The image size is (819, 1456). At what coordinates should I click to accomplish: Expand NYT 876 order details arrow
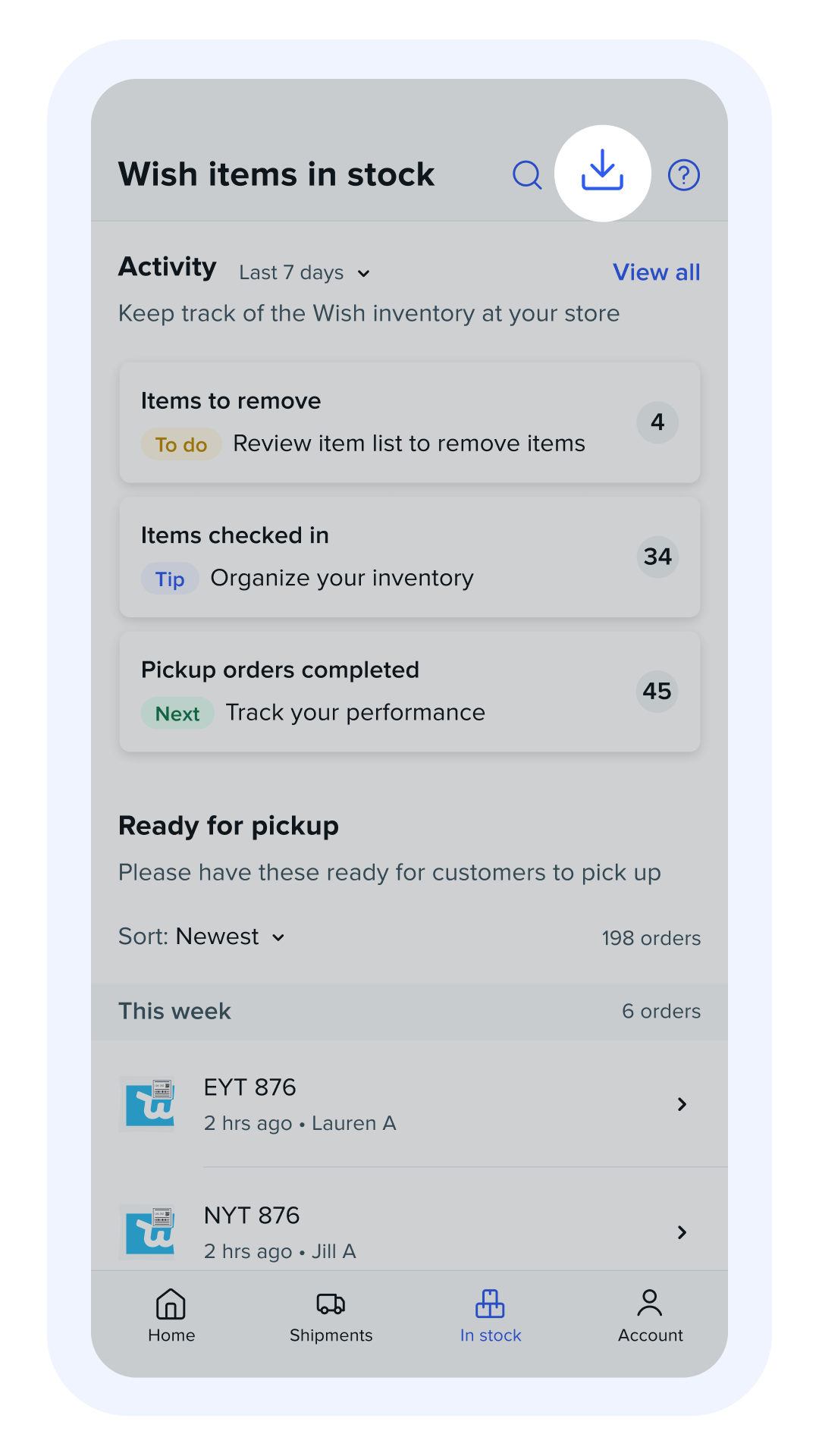pos(682,1232)
